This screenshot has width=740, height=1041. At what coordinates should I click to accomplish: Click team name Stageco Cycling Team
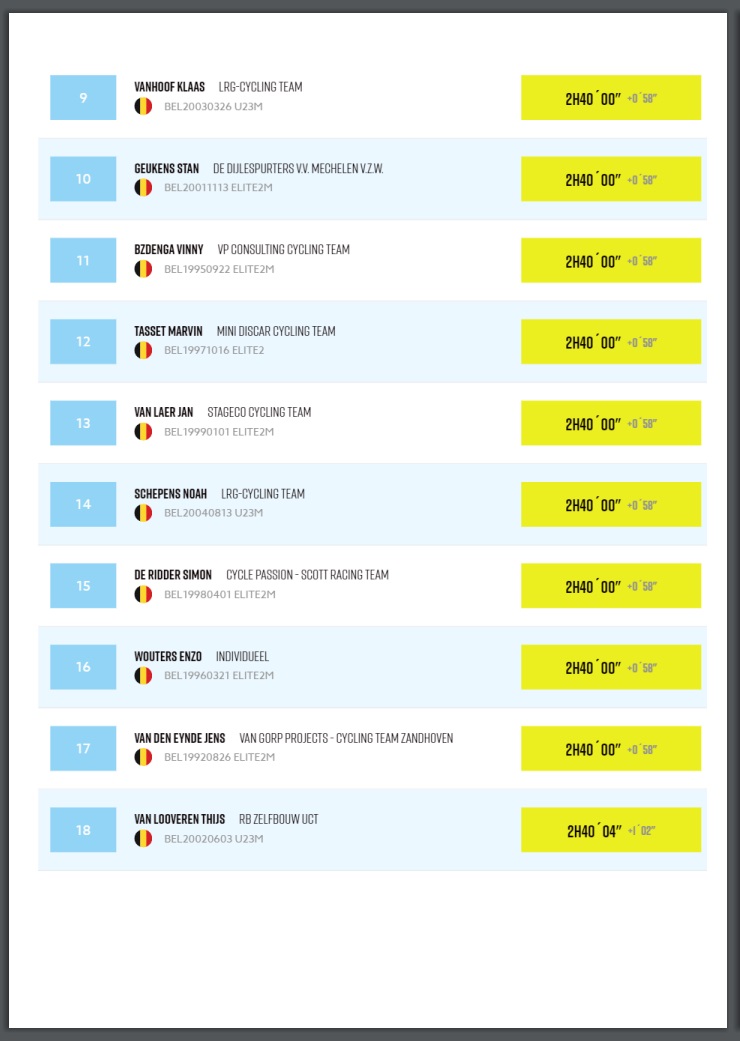point(259,412)
